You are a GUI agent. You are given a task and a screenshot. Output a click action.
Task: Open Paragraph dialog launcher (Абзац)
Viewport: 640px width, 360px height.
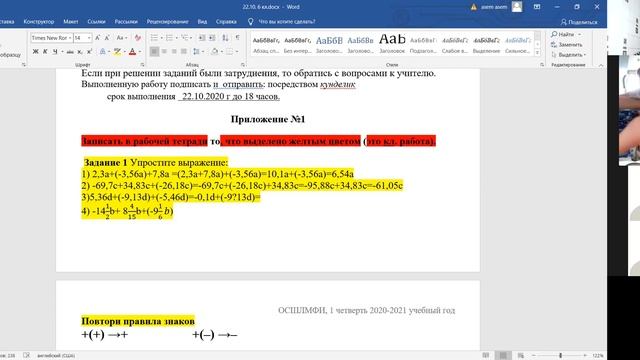[x=243, y=65]
